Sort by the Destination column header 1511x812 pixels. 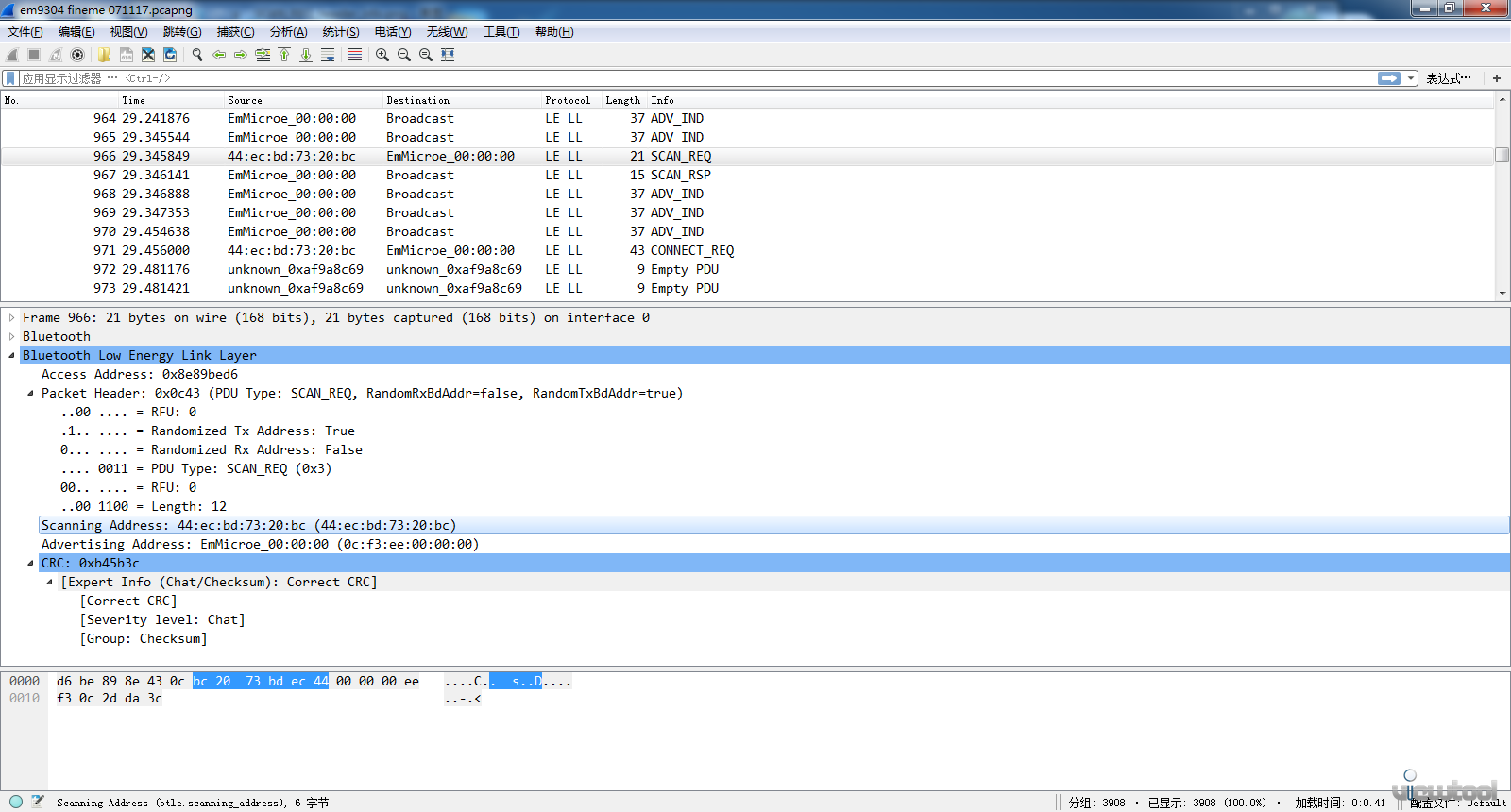click(x=462, y=100)
